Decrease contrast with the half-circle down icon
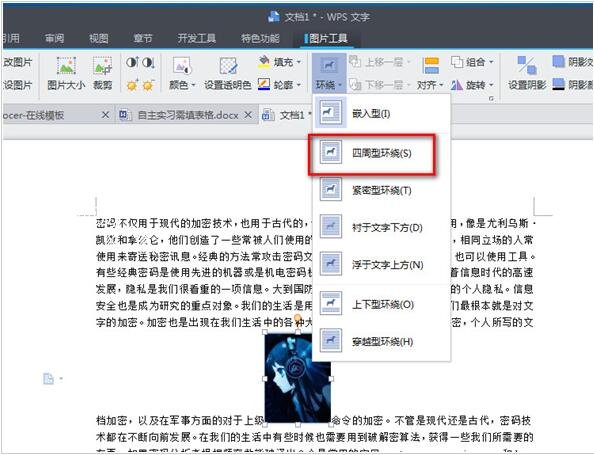The width and height of the screenshot is (594, 455). pyautogui.click(x=148, y=62)
